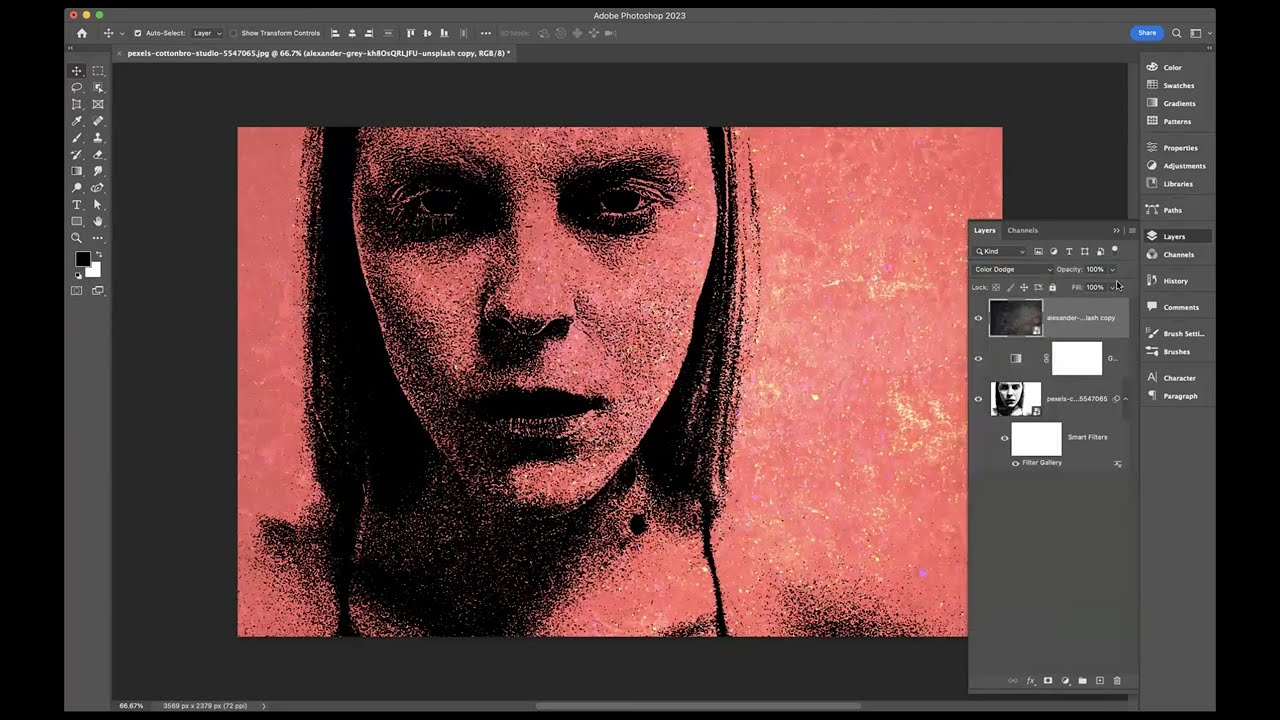
Task: Select the Eraser tool
Action: coord(98,155)
